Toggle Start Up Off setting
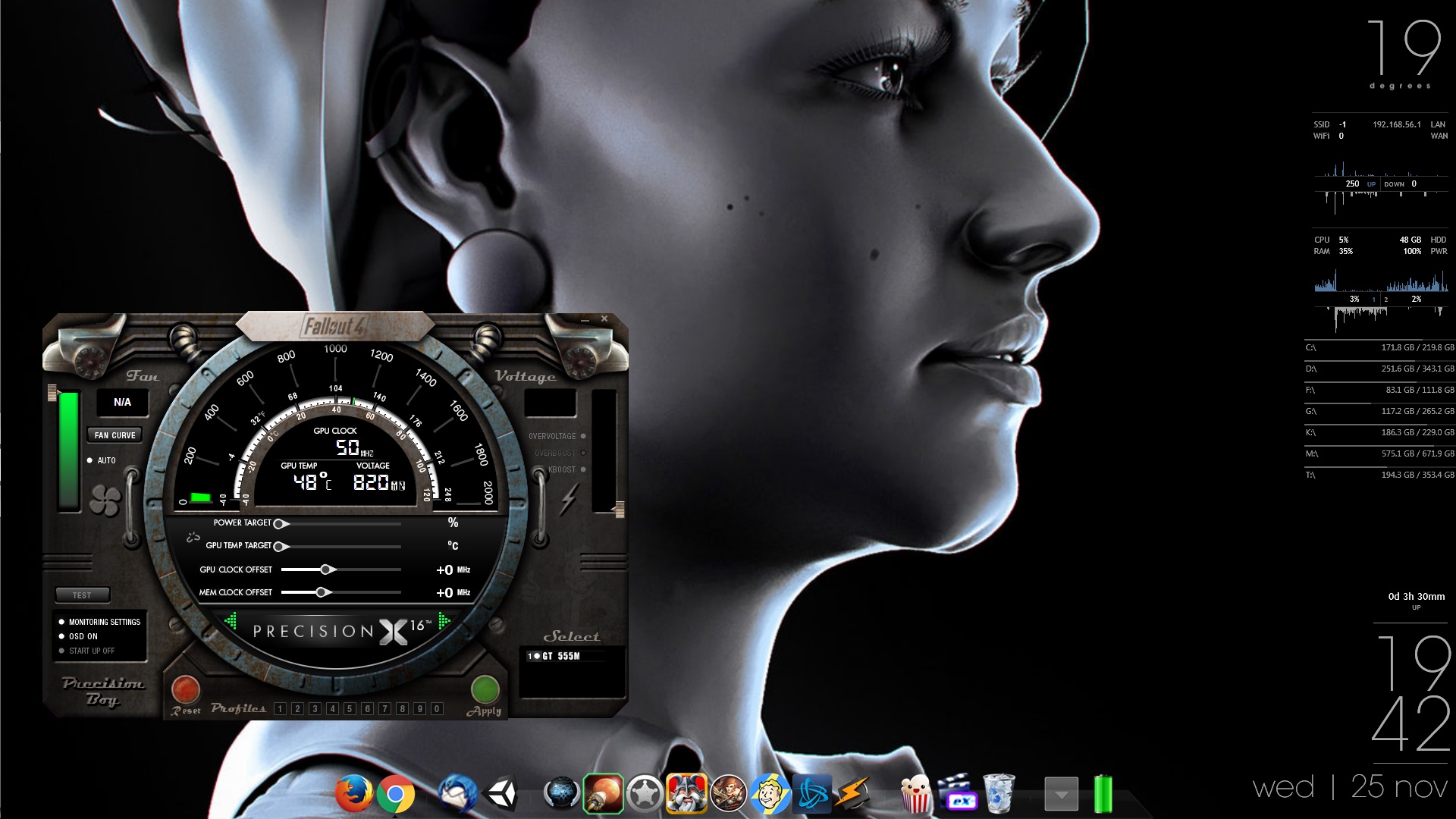1456x819 pixels. pyautogui.click(x=86, y=651)
